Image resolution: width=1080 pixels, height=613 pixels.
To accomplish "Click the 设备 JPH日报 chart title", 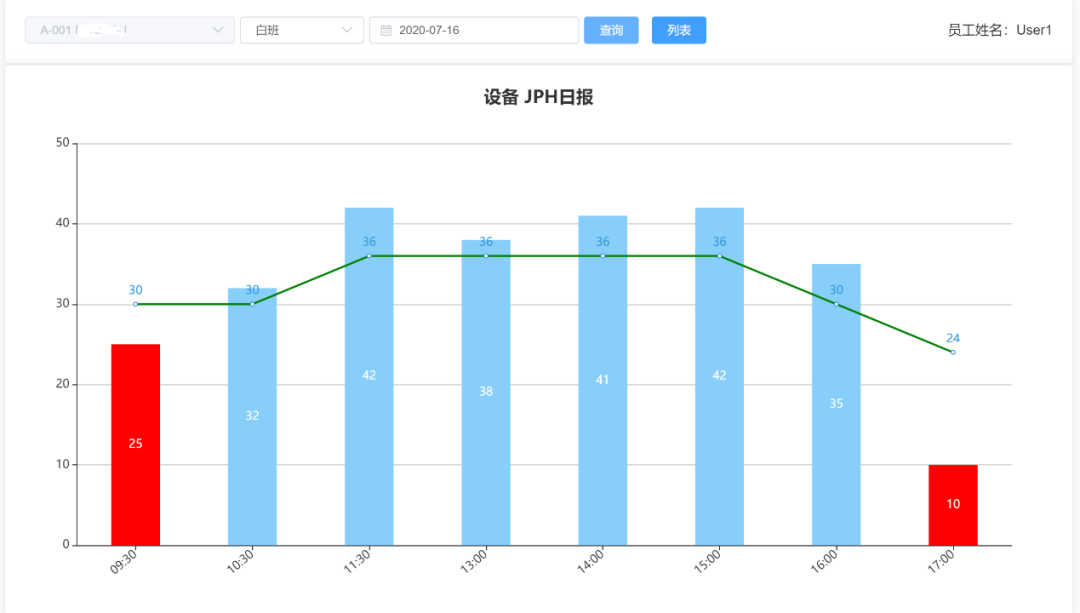I will pos(539,97).
